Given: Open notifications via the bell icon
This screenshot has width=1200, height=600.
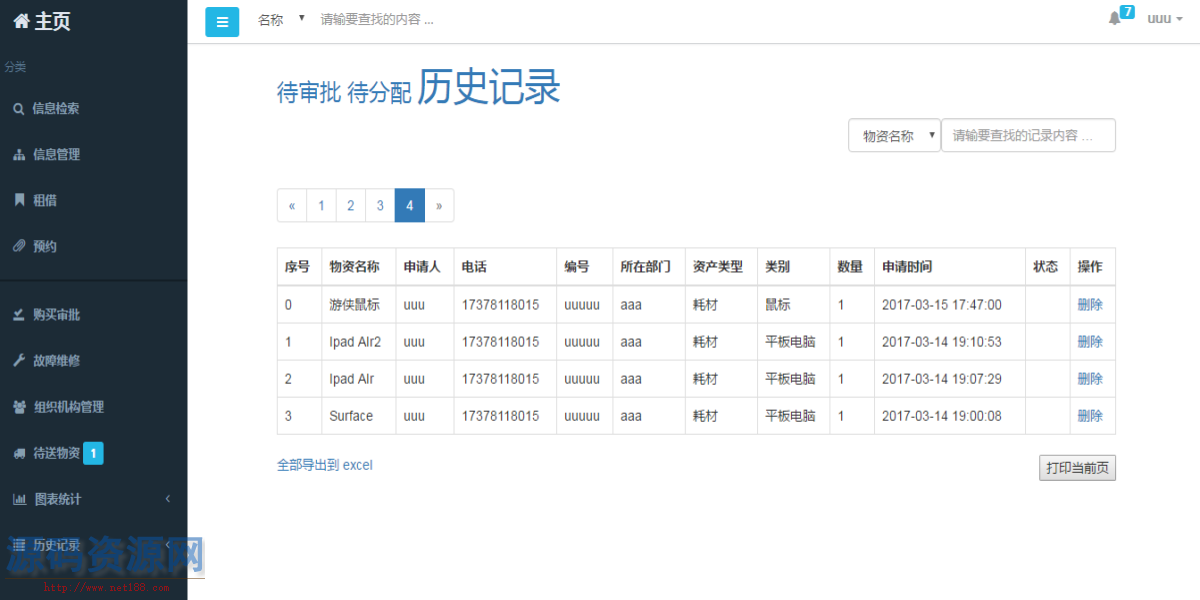Looking at the screenshot, I should (x=1115, y=19).
